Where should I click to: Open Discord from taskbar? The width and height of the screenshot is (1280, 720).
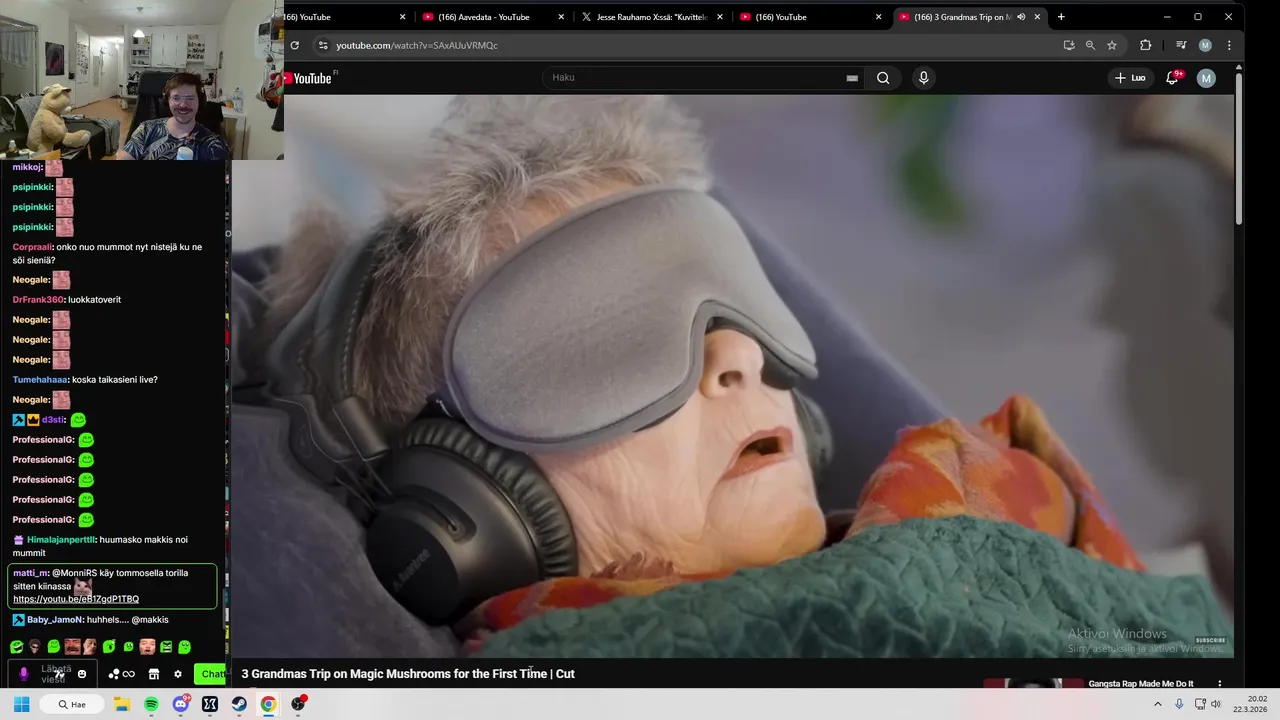[181, 704]
